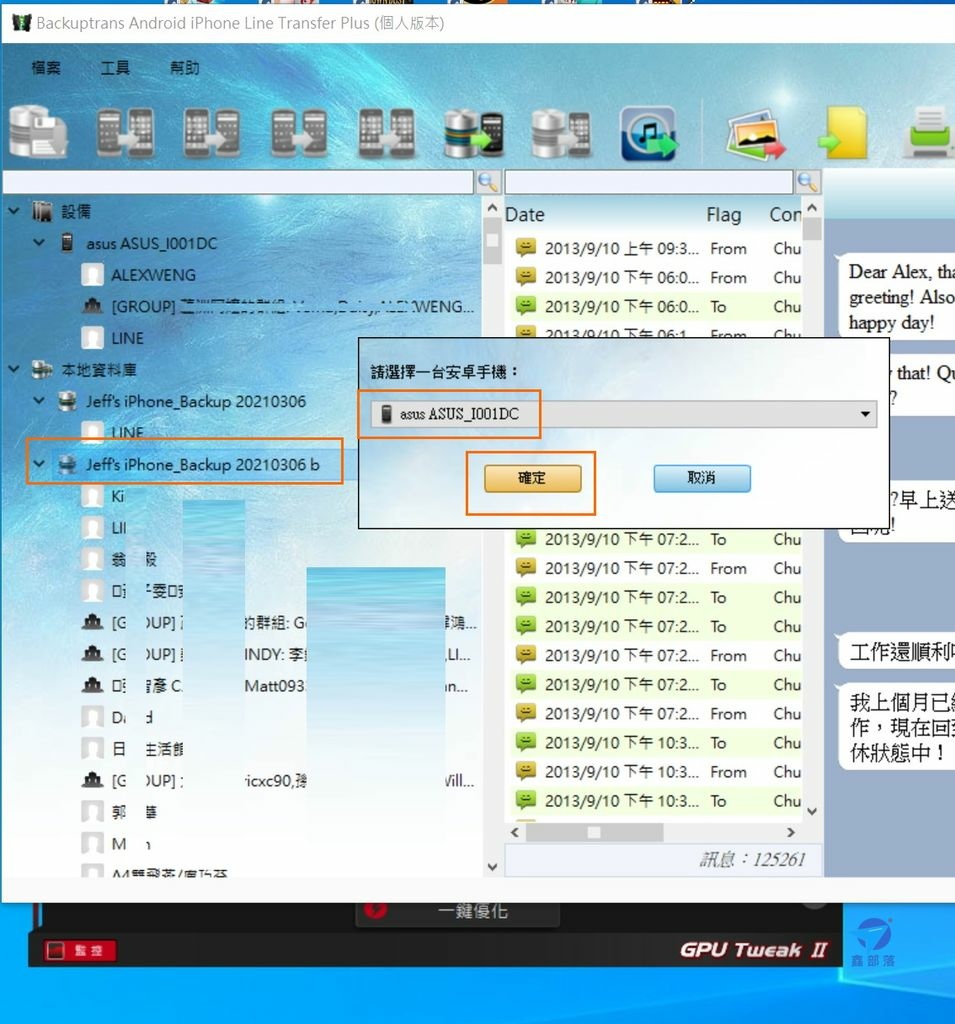This screenshot has height=1024, width=955.
Task: Open the 工具 menu
Action: (115, 68)
